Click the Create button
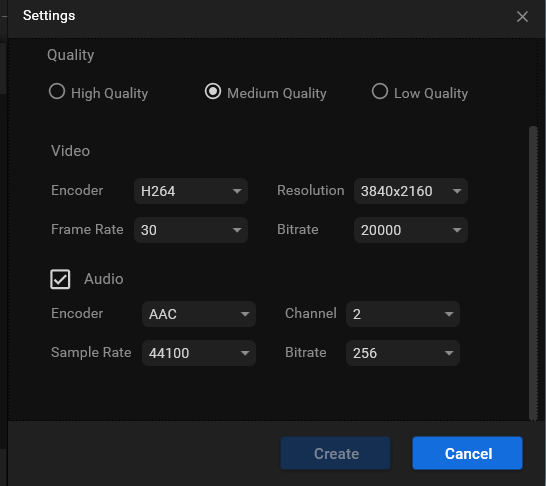 336,453
